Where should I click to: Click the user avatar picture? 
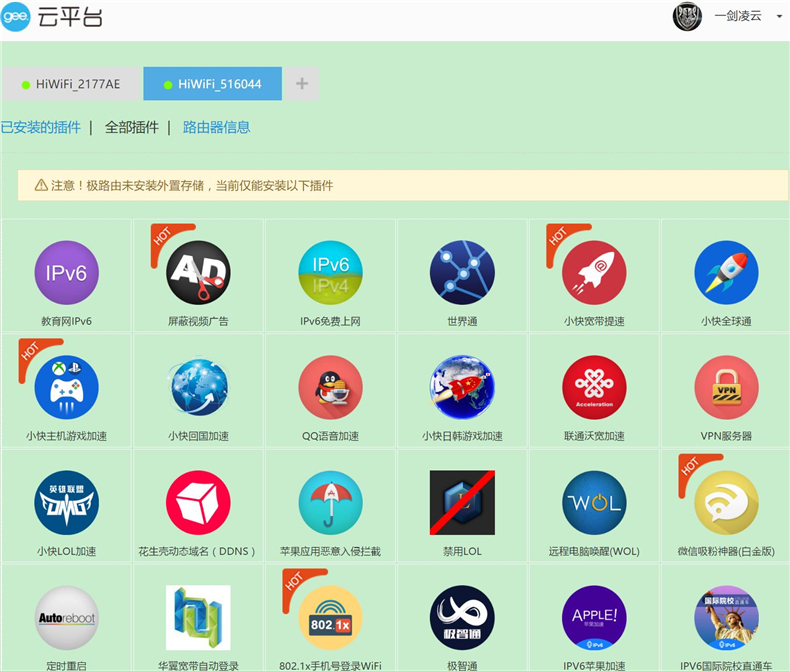click(687, 17)
